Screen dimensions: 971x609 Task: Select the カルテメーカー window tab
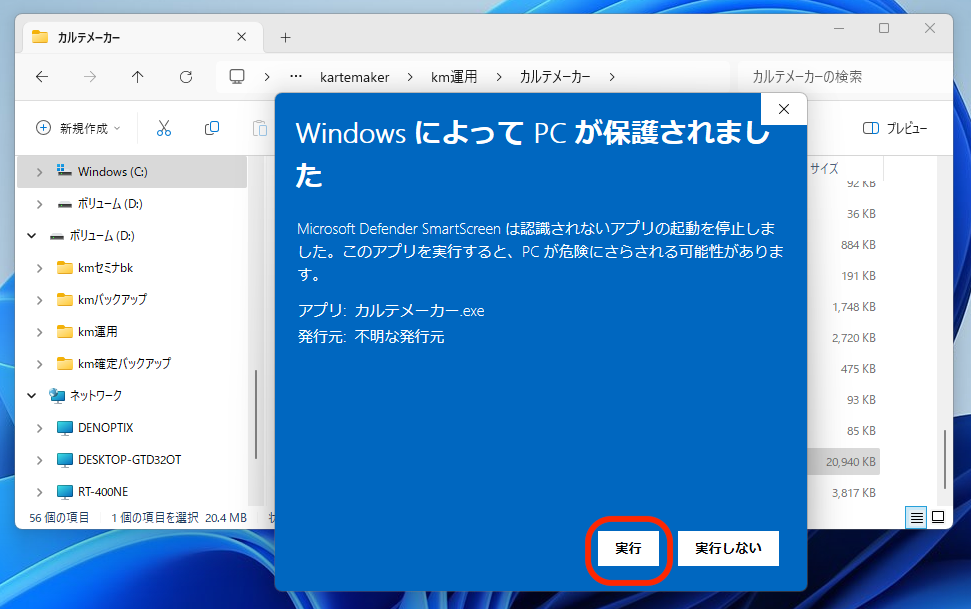coord(130,37)
